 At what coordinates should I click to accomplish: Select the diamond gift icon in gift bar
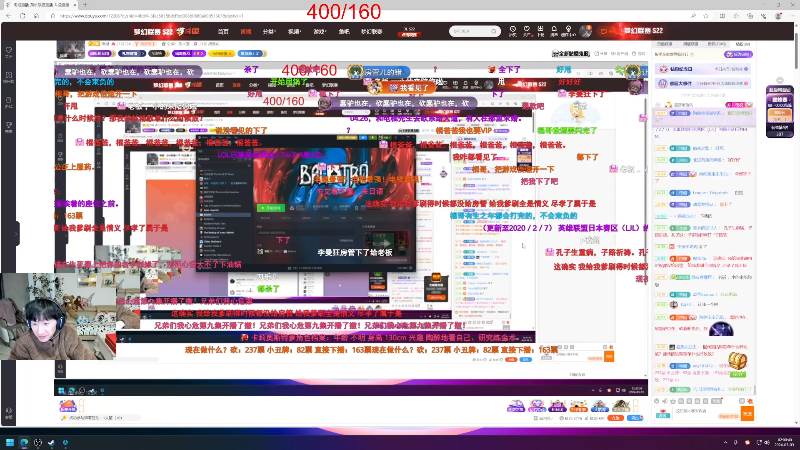[537, 406]
